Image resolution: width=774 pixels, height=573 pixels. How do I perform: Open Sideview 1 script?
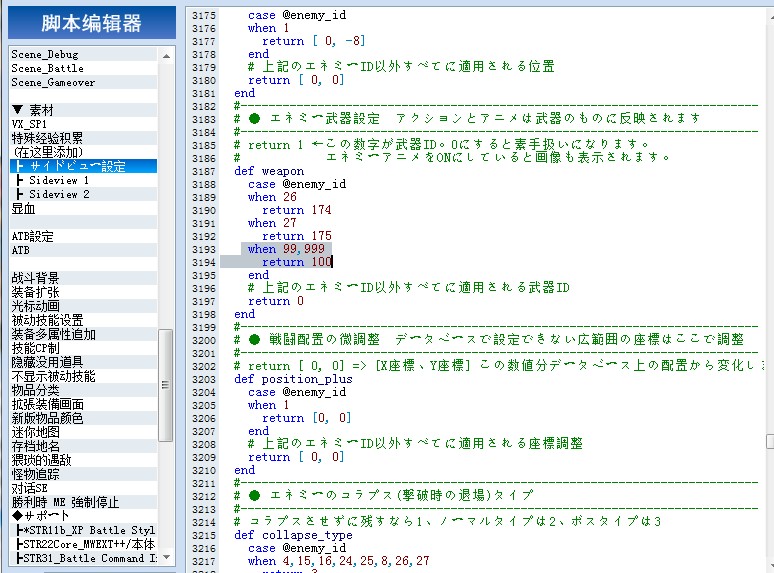pyautogui.click(x=83, y=180)
